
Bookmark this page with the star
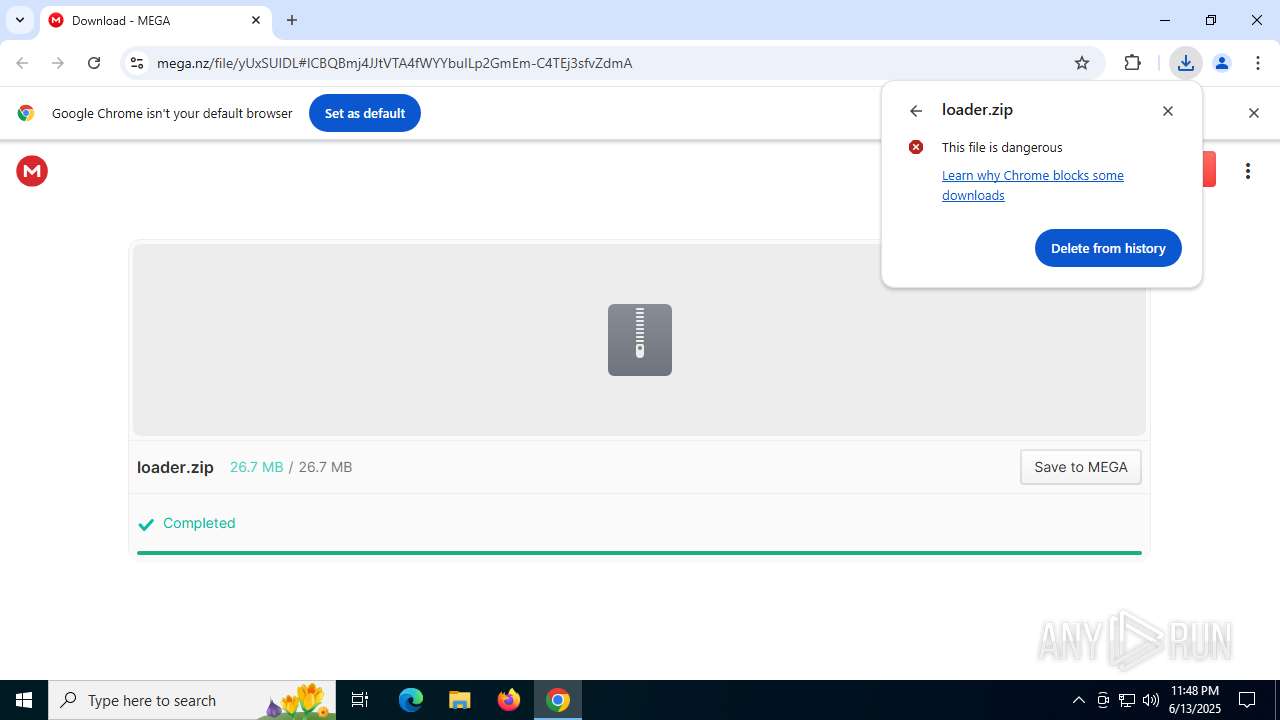(1082, 63)
